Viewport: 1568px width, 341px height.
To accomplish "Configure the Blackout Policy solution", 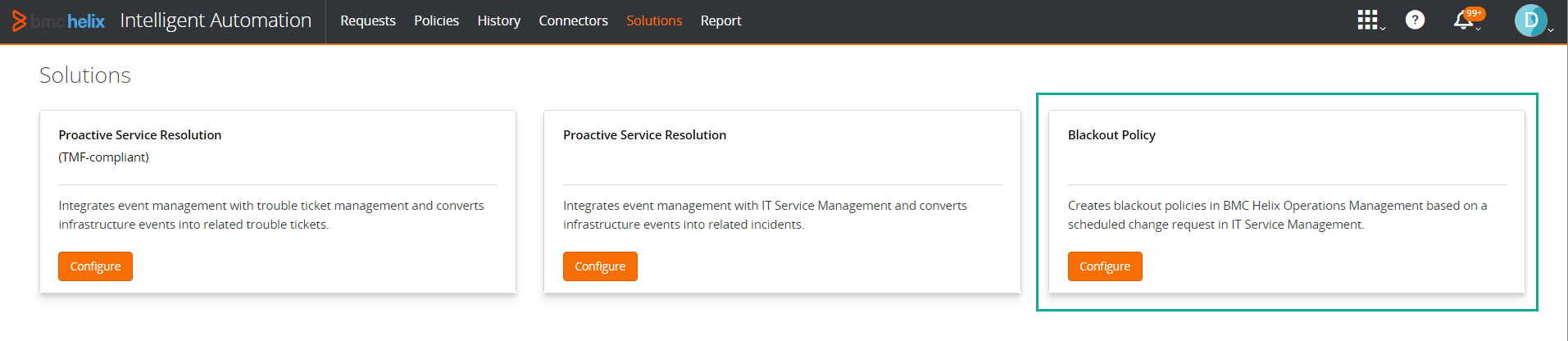I will 1105,266.
